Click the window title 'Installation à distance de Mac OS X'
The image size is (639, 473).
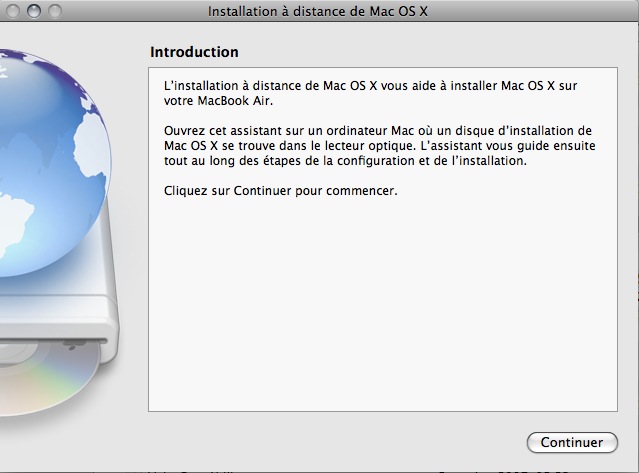click(x=318, y=11)
